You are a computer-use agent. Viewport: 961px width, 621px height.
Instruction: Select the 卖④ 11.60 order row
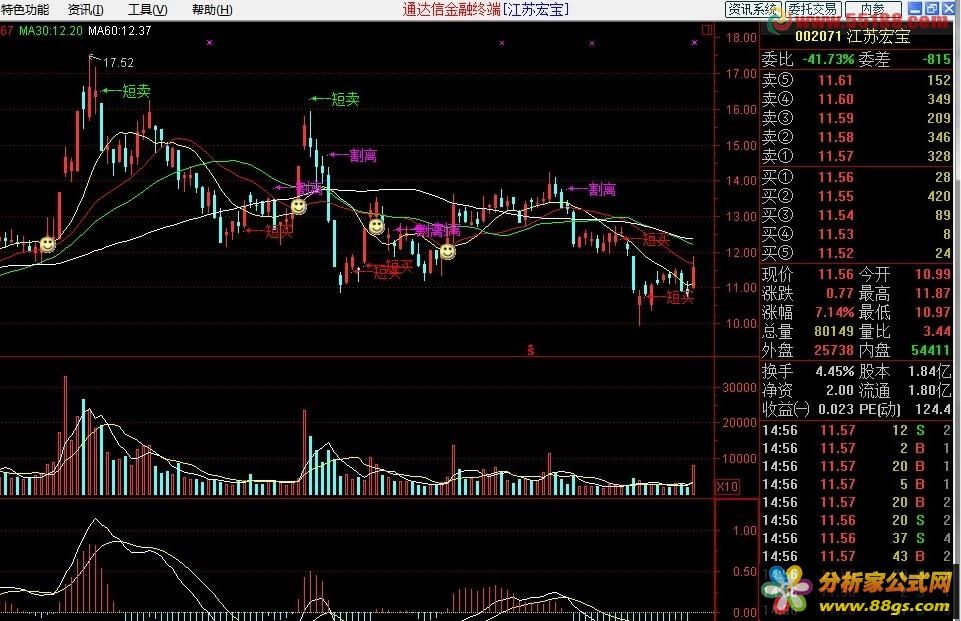856,99
